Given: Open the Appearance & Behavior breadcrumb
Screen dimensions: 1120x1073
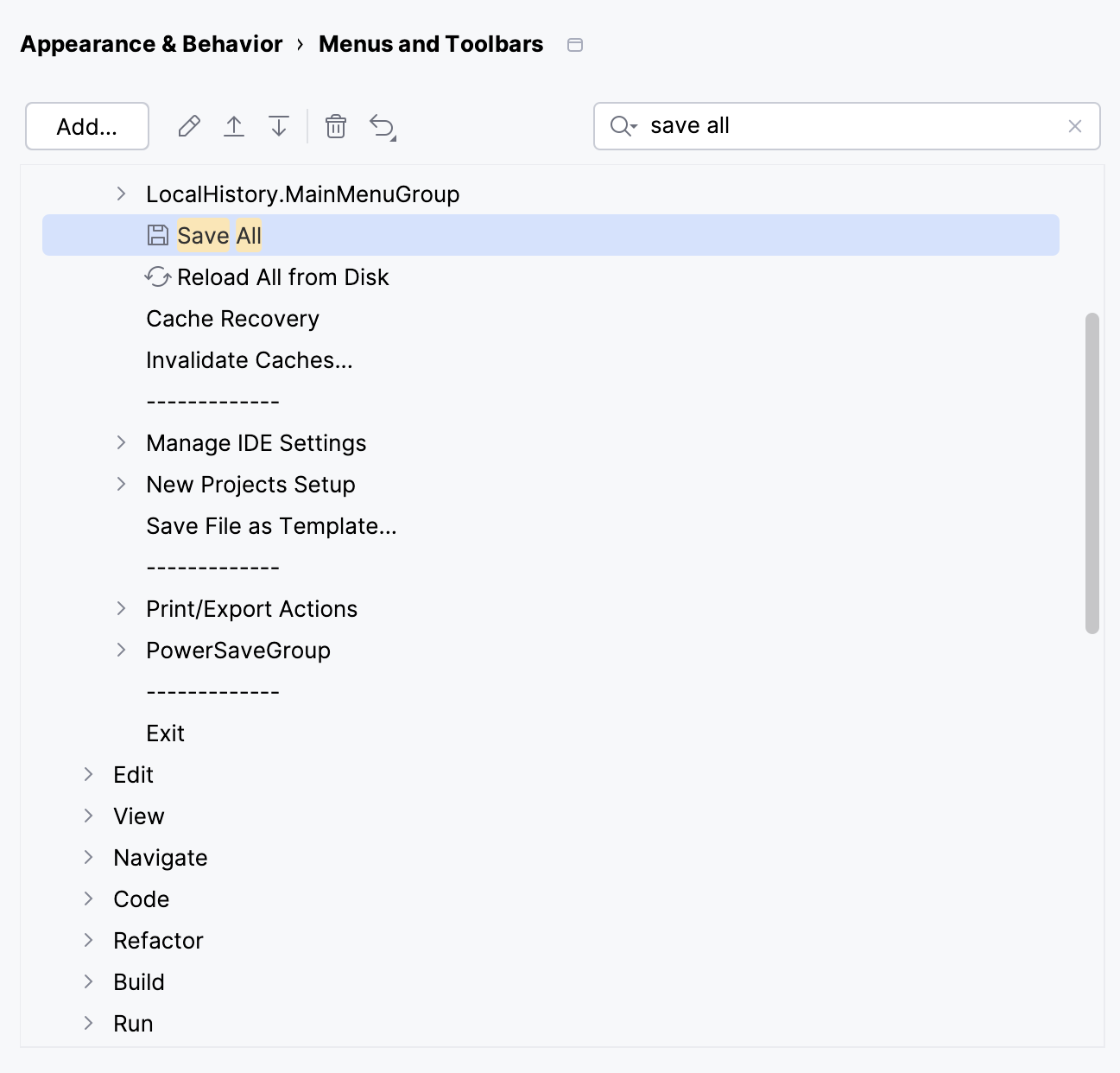Looking at the screenshot, I should point(150,44).
